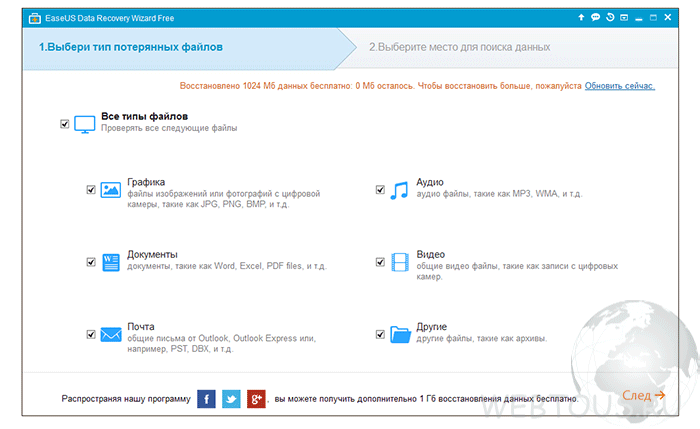Disable the Почта checkbox
The height and width of the screenshot is (429, 700).
click(91, 334)
